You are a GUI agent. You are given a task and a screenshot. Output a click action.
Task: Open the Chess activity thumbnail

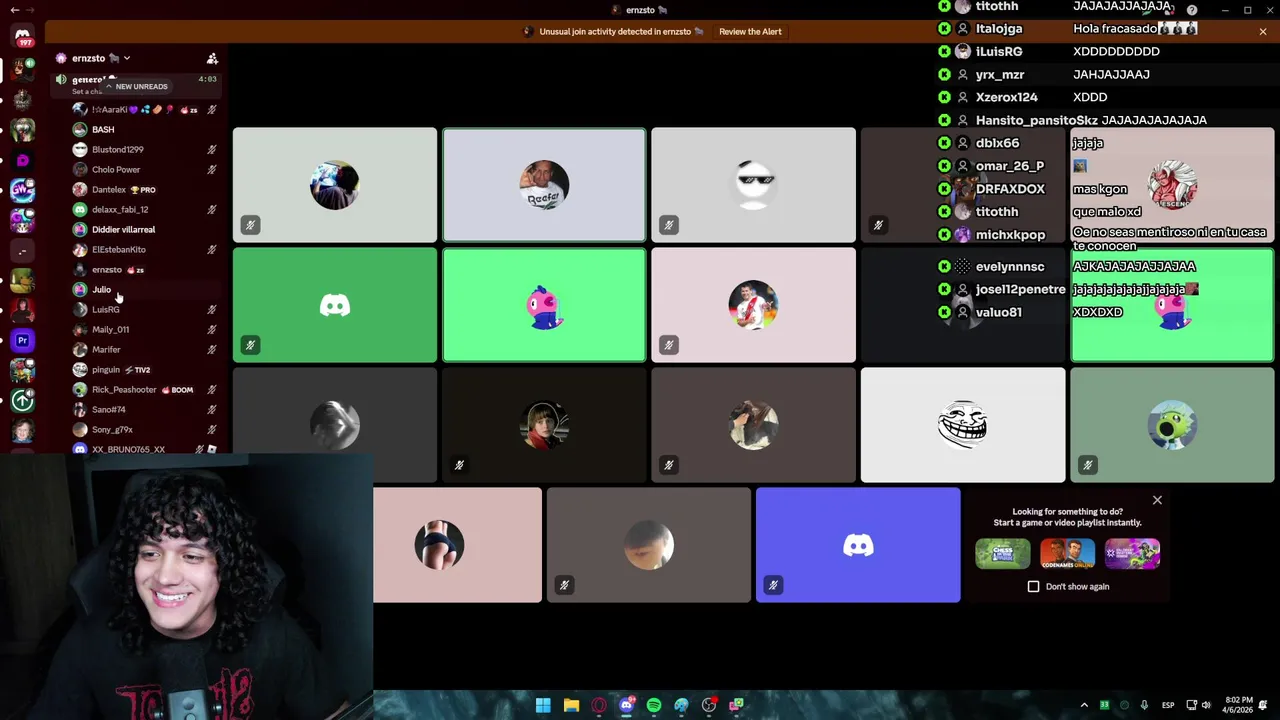[1002, 553]
